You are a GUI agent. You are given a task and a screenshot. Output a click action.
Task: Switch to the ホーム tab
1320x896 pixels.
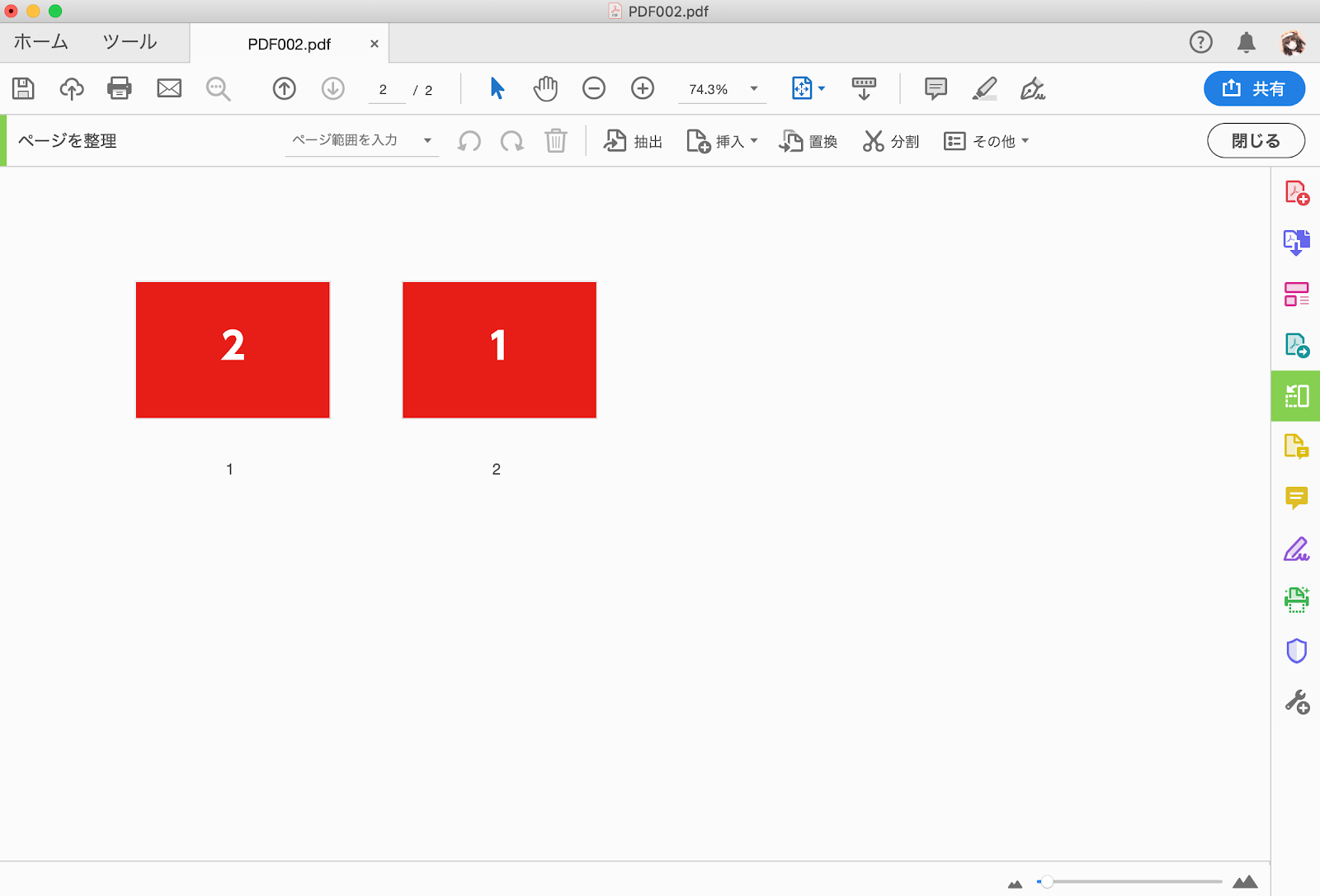click(x=41, y=42)
